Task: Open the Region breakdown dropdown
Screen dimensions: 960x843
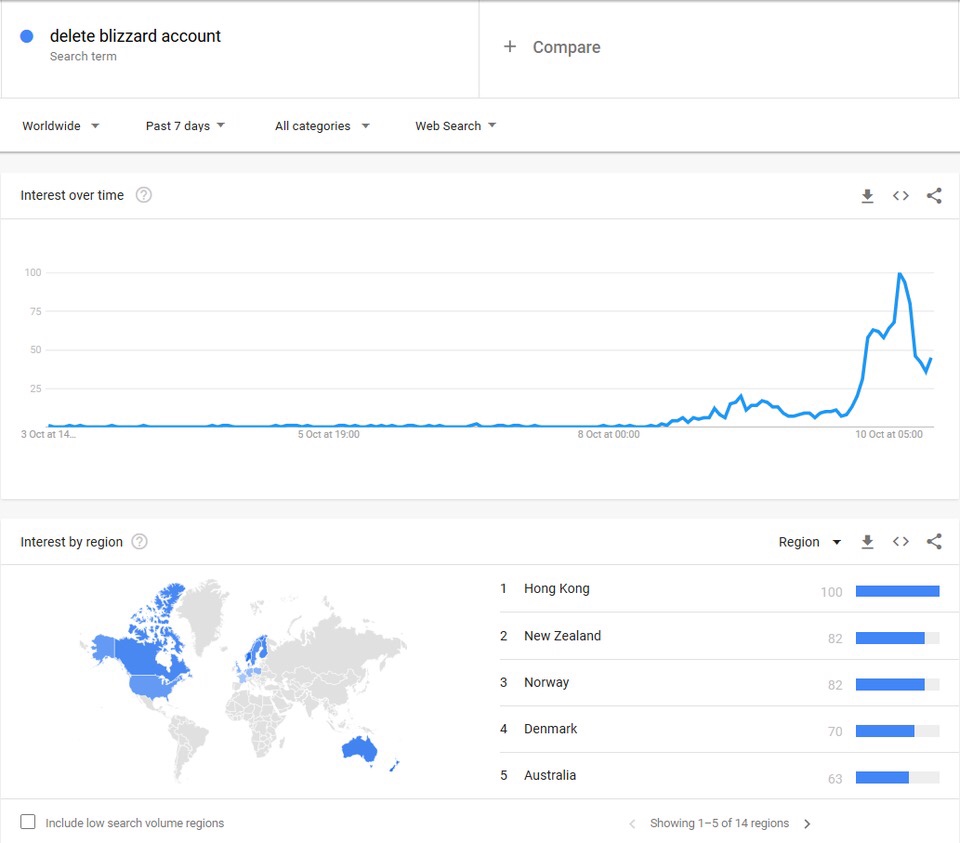Action: click(x=810, y=542)
